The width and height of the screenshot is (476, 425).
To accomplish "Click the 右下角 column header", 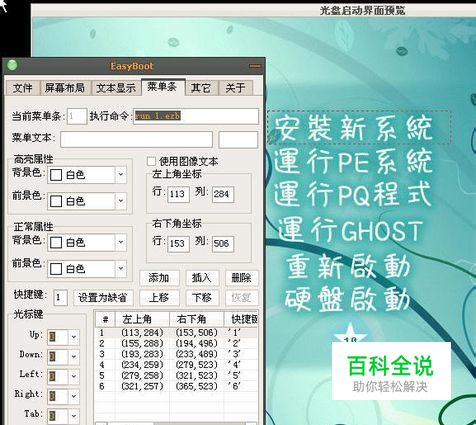I will (197, 320).
